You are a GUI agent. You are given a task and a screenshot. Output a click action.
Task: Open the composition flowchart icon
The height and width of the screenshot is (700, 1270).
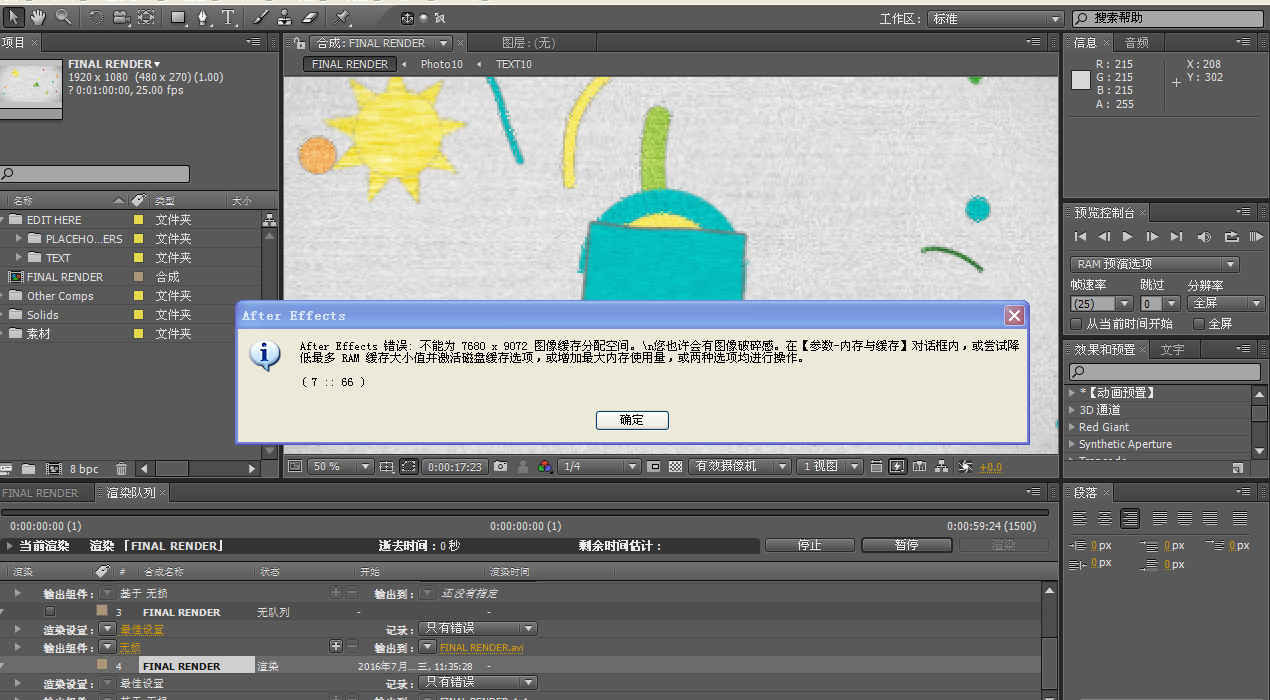pos(941,466)
